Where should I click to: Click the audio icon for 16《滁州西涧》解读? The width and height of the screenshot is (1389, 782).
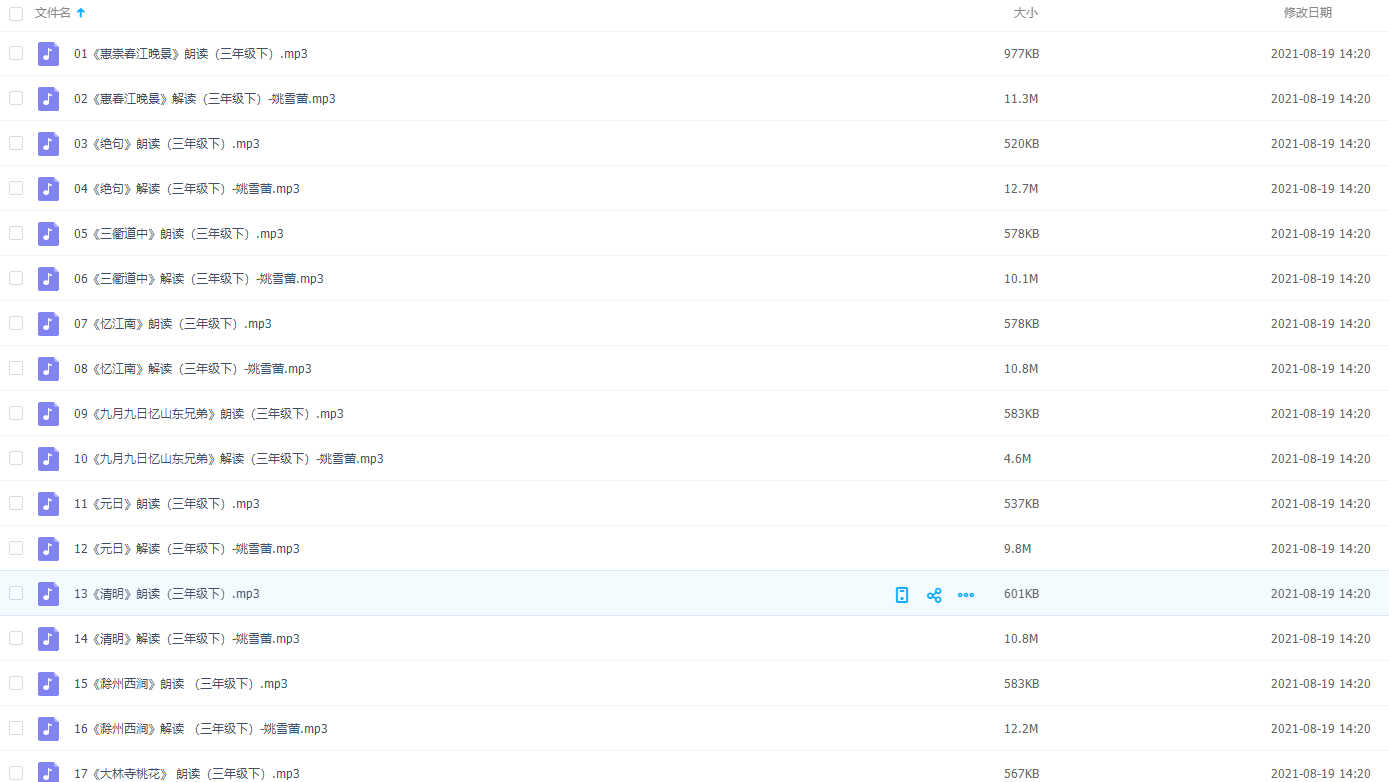tap(48, 729)
